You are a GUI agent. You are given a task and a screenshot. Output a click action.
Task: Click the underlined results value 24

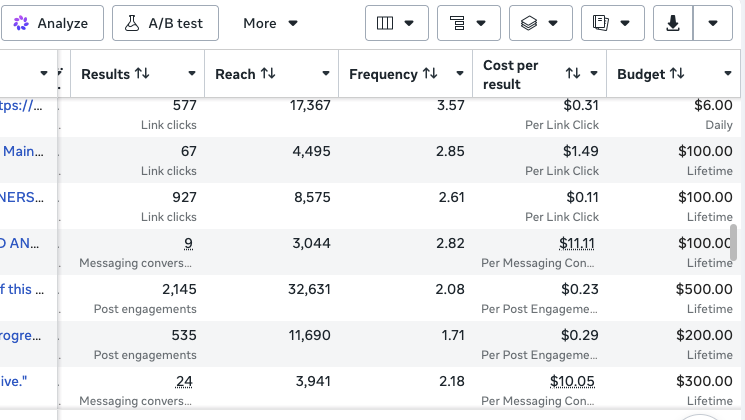pyautogui.click(x=184, y=382)
